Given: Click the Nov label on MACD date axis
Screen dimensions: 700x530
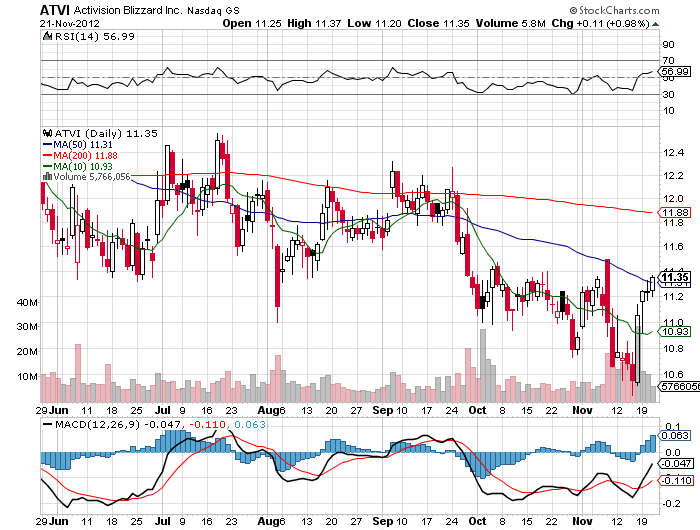Looking at the screenshot, I should coord(582,521).
